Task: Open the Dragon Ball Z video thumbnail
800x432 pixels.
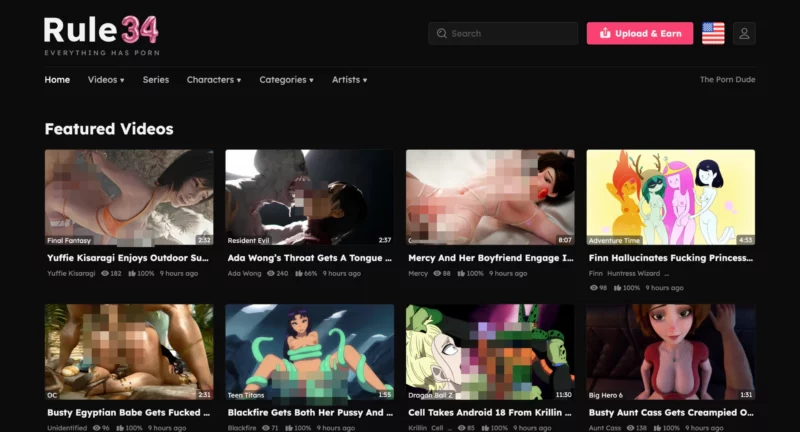Action: (x=490, y=352)
